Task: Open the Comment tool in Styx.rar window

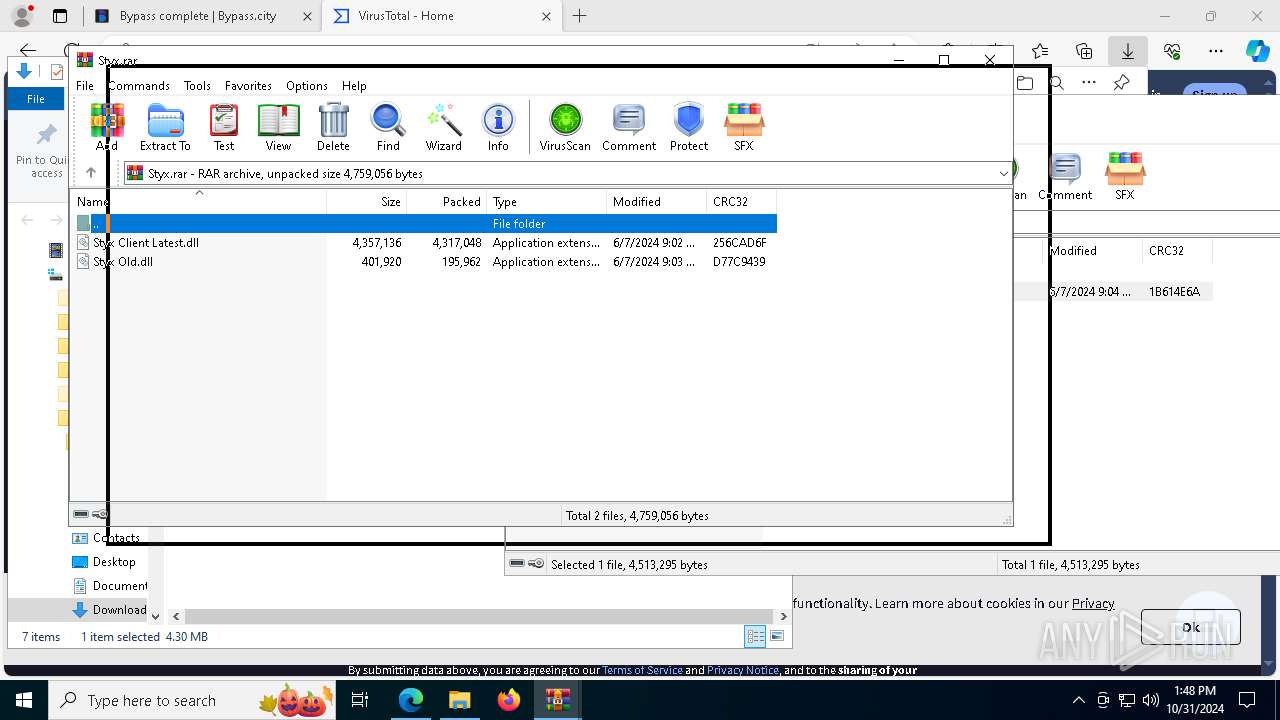Action: tap(629, 127)
